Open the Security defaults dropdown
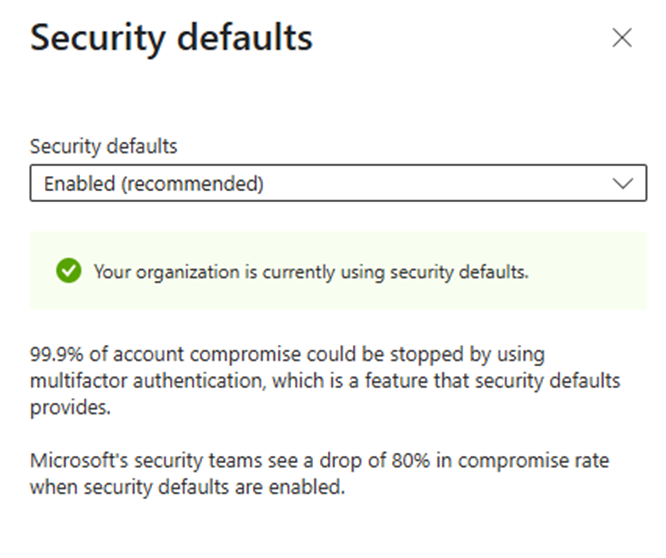This screenshot has width=666, height=558. 338,183
